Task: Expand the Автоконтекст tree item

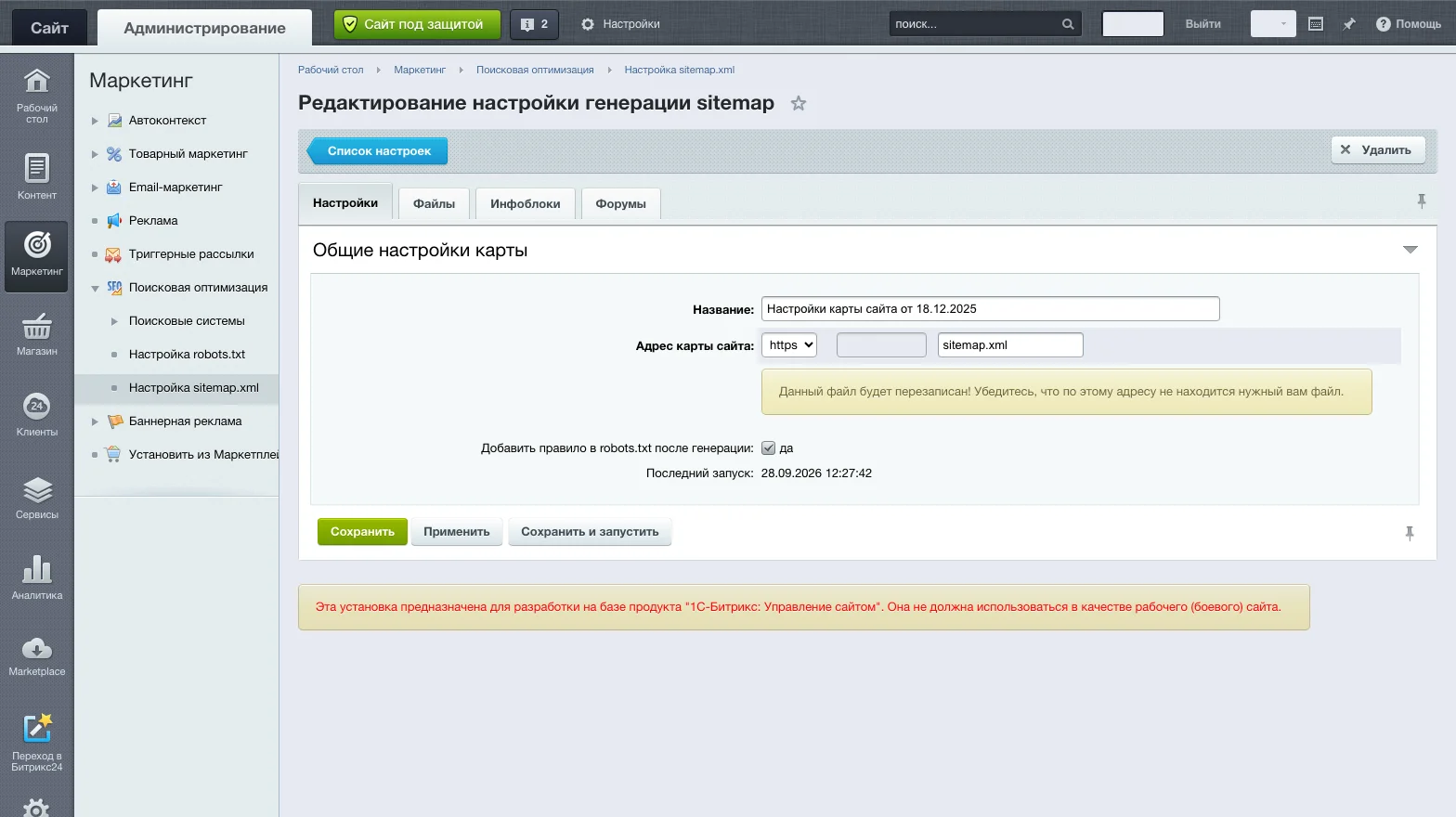Action: coord(95,121)
